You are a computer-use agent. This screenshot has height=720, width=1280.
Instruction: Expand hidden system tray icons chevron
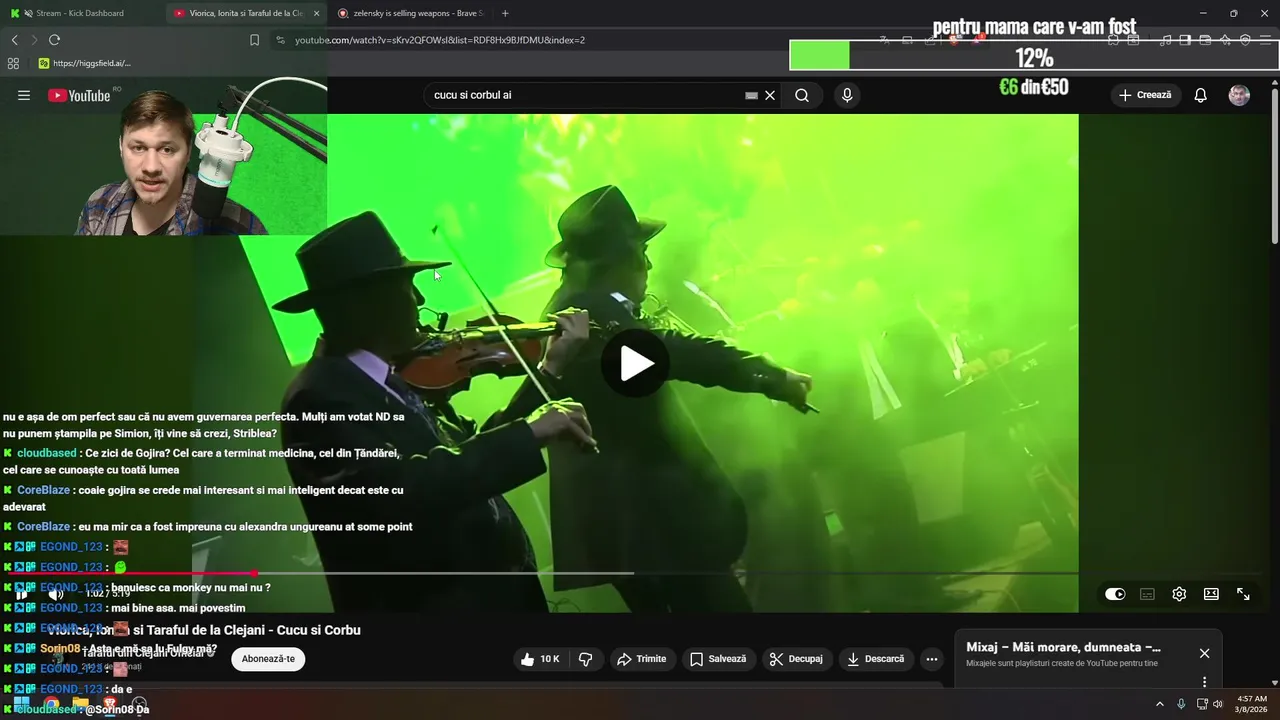tap(1160, 704)
